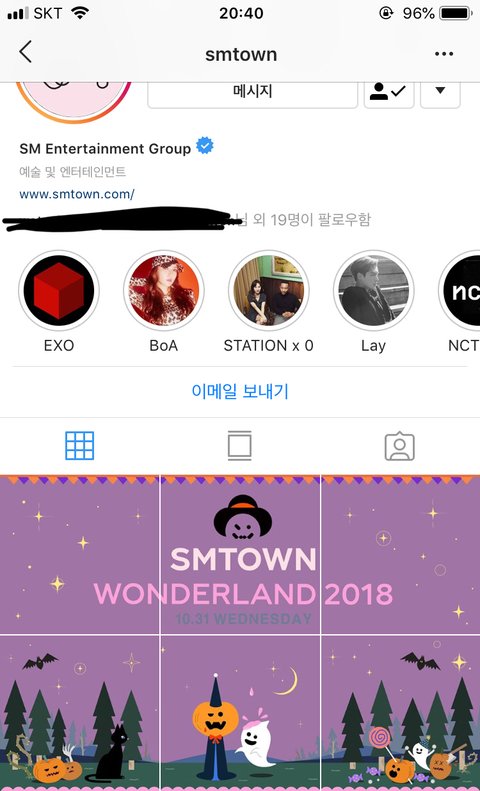This screenshot has width=480, height=791.
Task: Switch to the feed list view tab
Action: [239, 446]
